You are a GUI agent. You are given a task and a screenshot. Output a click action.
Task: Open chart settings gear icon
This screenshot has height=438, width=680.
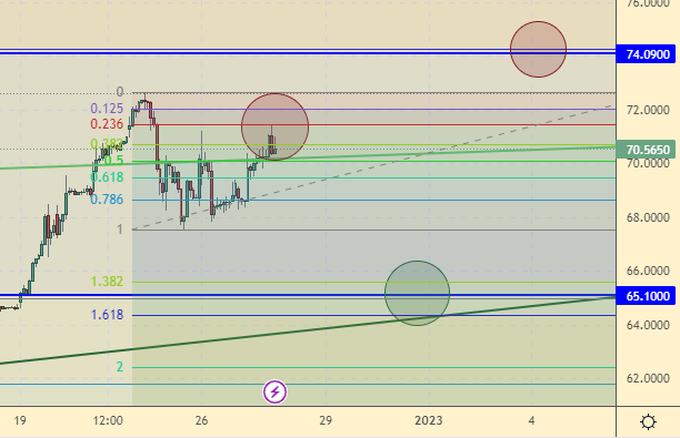click(x=647, y=422)
